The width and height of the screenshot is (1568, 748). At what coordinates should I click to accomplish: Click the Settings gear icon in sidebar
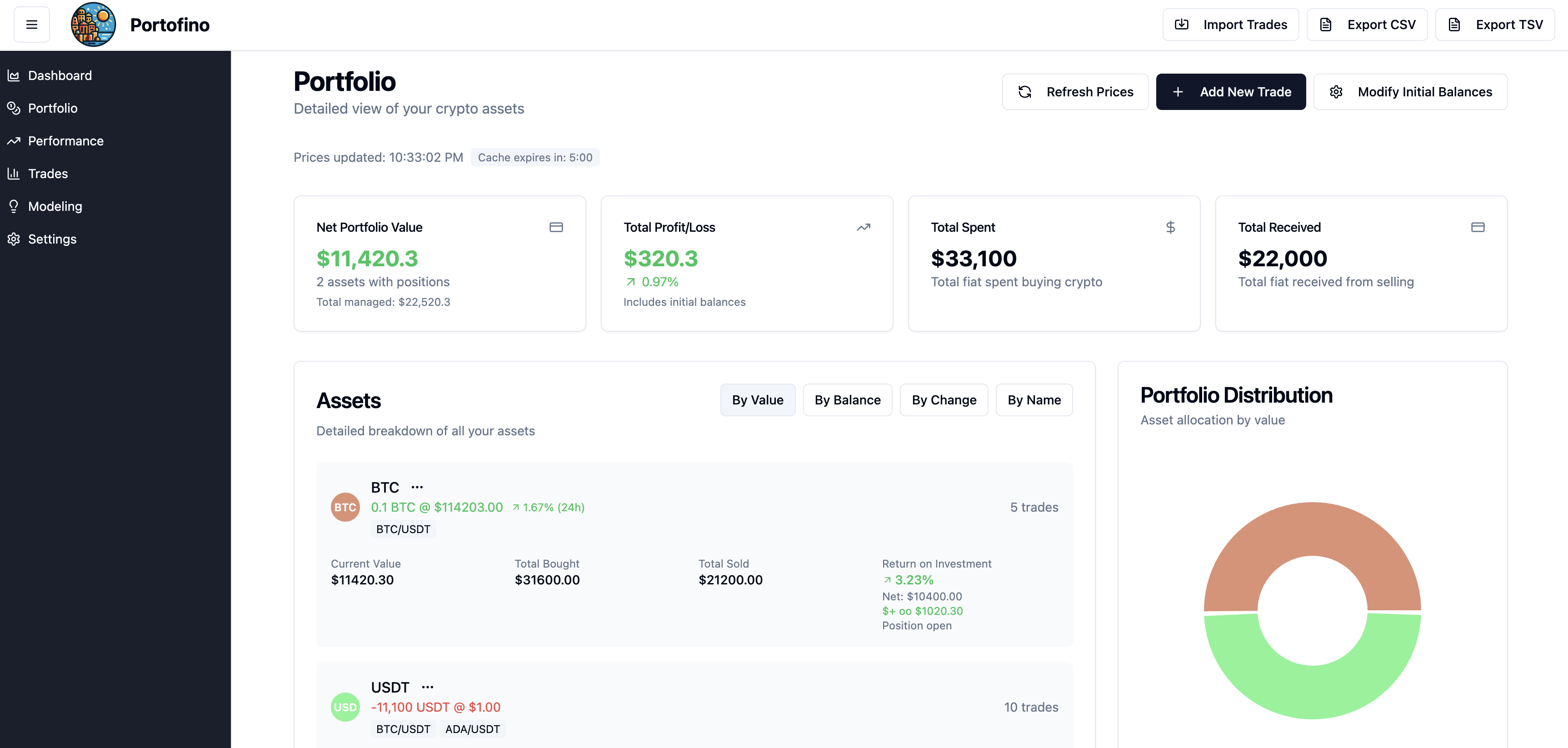[x=13, y=239]
